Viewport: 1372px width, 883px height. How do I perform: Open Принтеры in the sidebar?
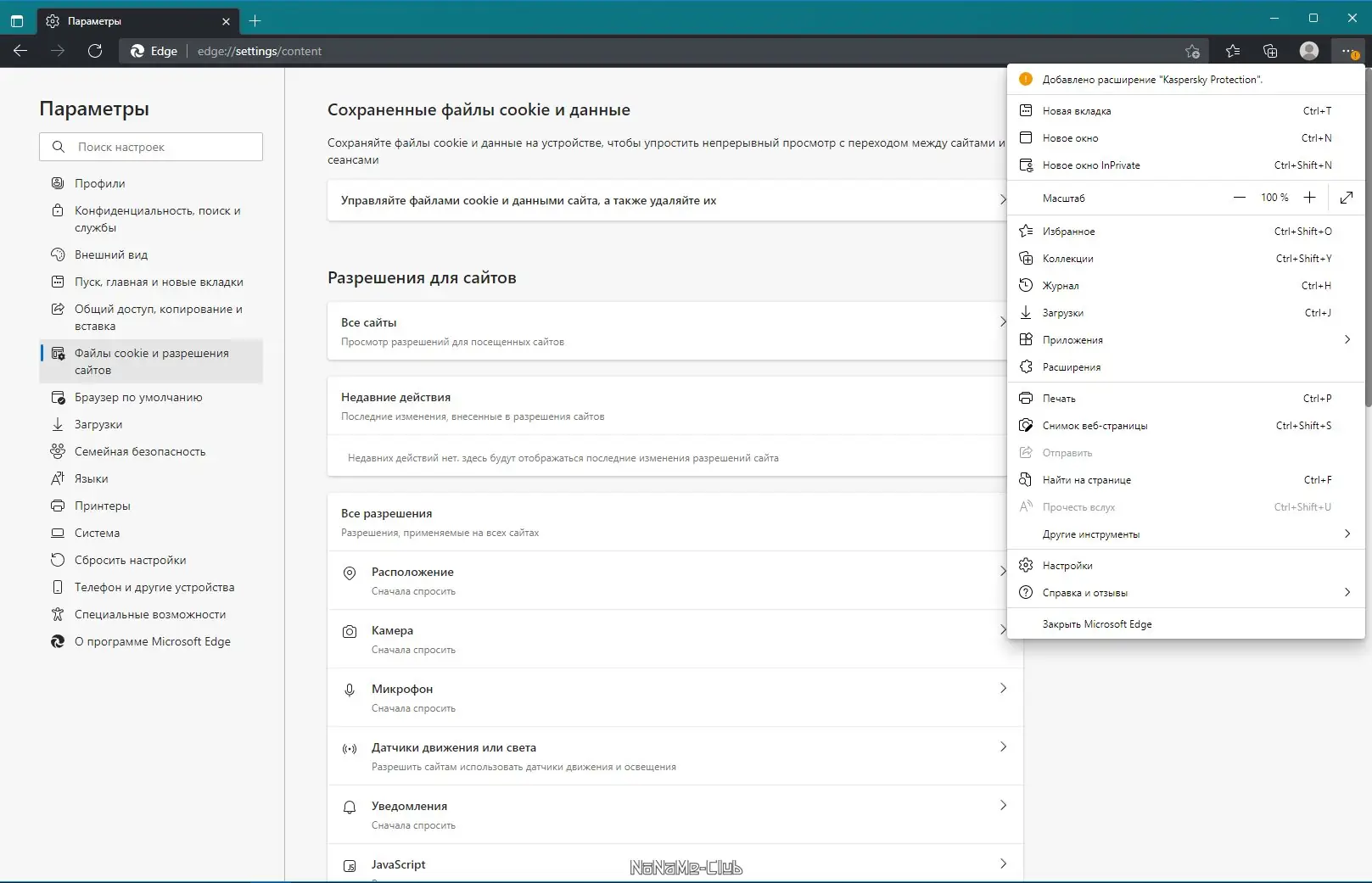coord(151,506)
